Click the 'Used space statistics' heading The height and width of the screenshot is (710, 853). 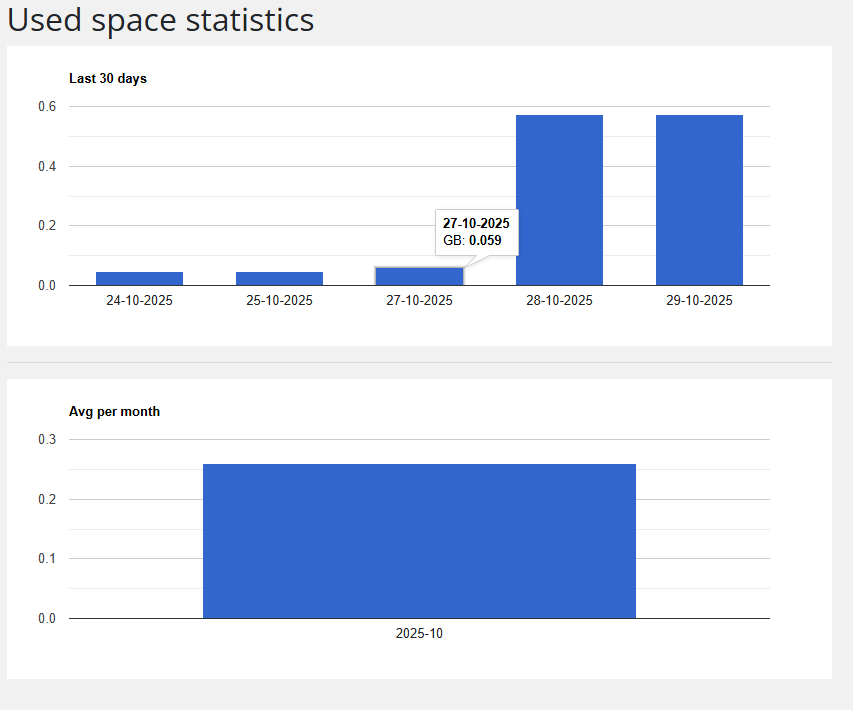tap(161, 20)
